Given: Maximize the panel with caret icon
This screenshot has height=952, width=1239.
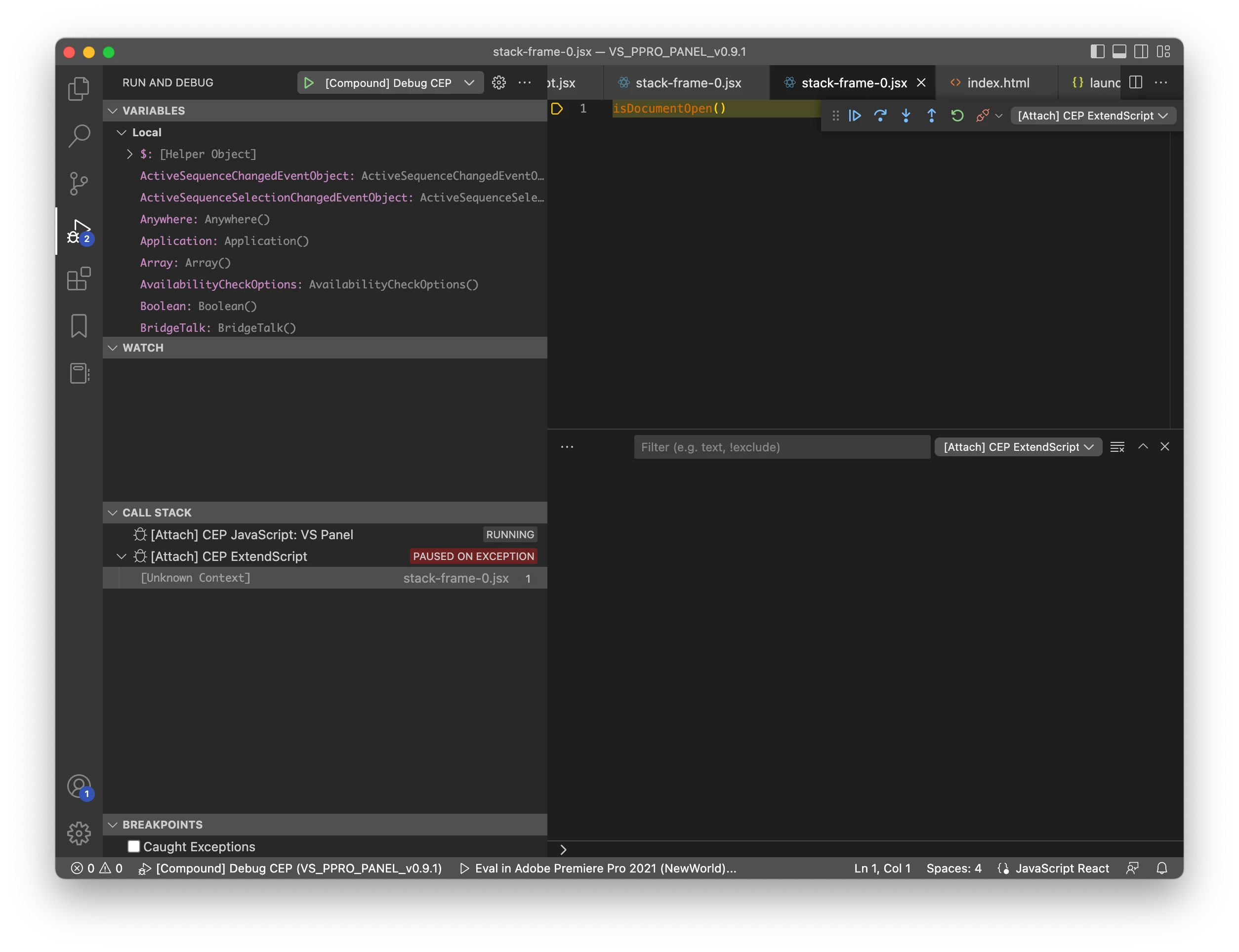Looking at the screenshot, I should (1143, 446).
